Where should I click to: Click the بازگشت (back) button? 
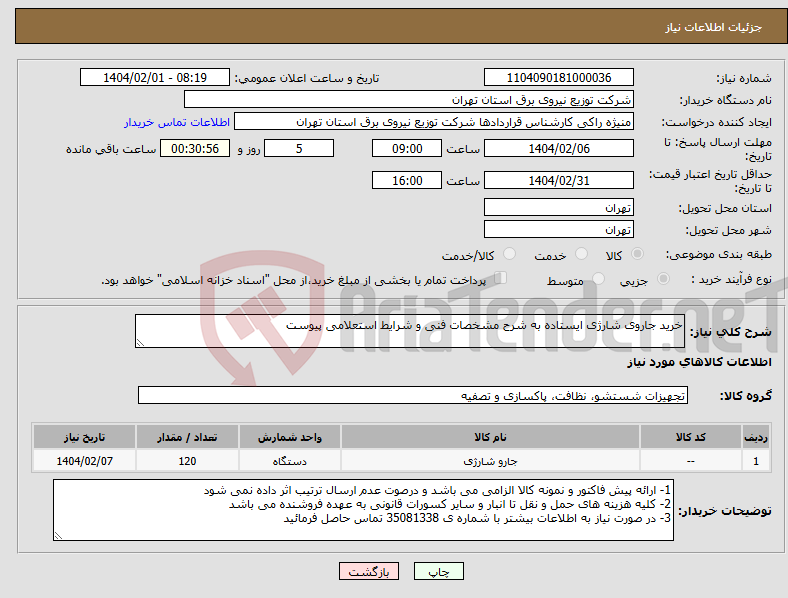(x=369, y=571)
